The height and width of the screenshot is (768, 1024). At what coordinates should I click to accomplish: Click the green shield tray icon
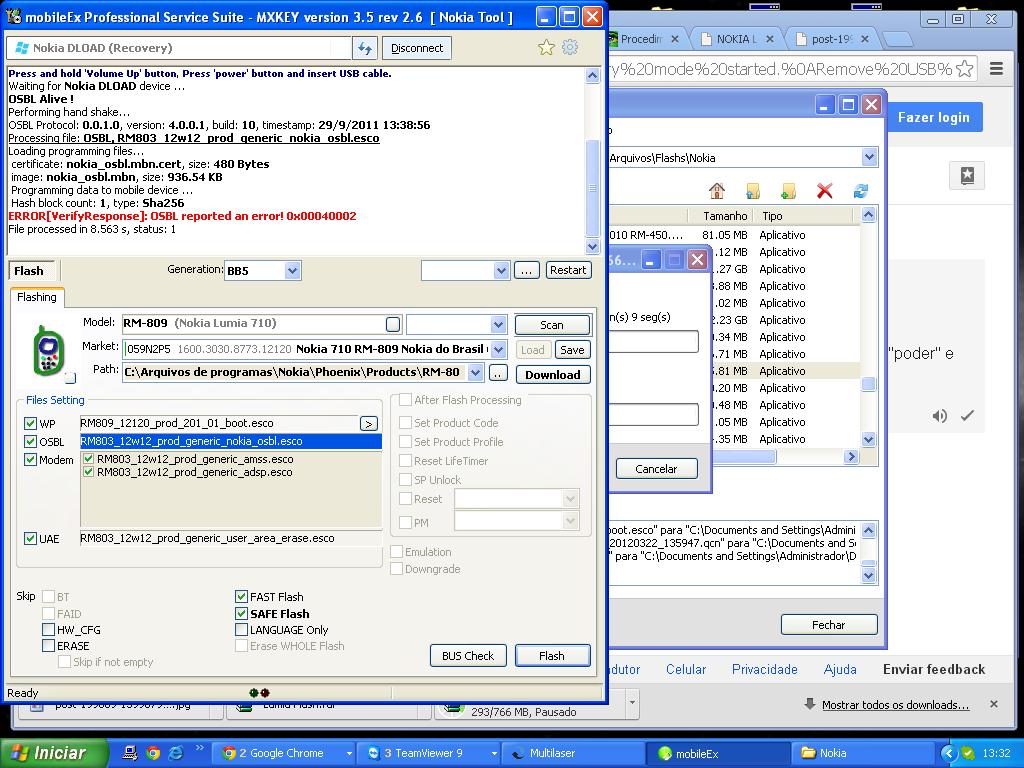(x=968, y=753)
